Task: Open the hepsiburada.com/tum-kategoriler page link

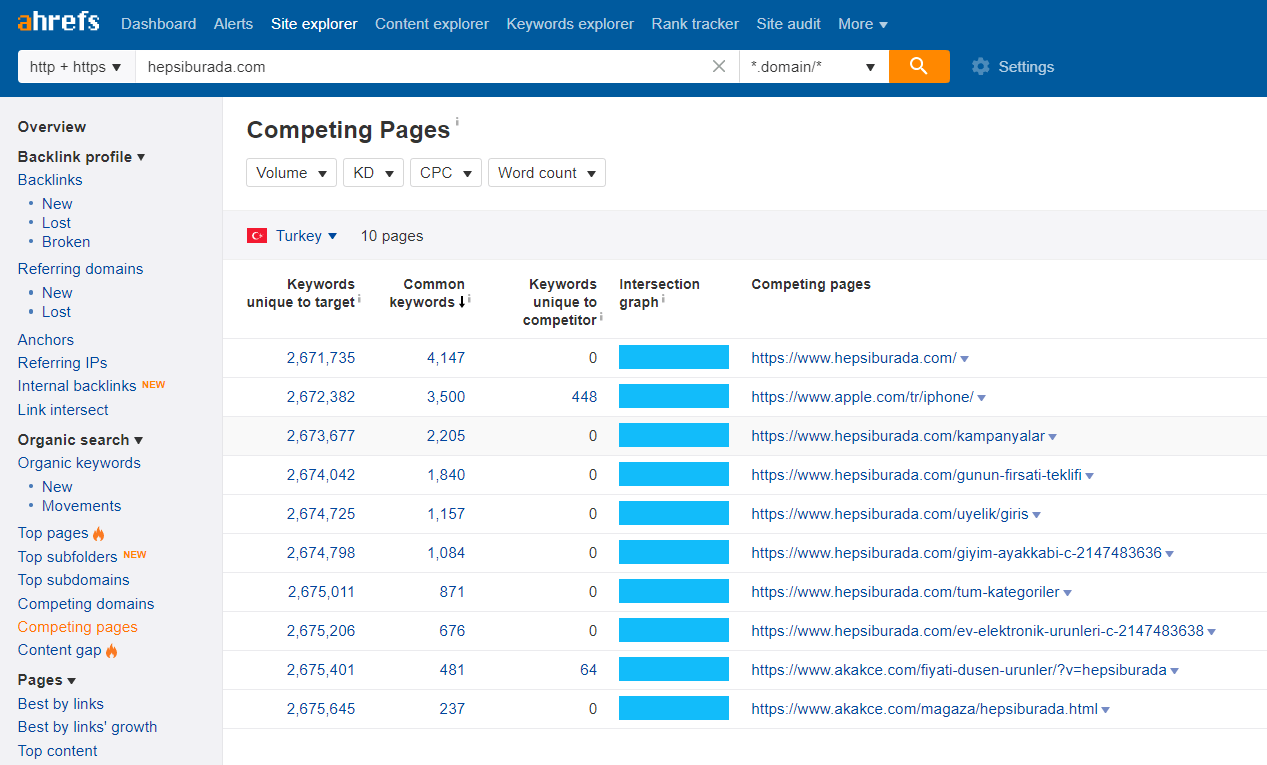Action: coord(905,592)
